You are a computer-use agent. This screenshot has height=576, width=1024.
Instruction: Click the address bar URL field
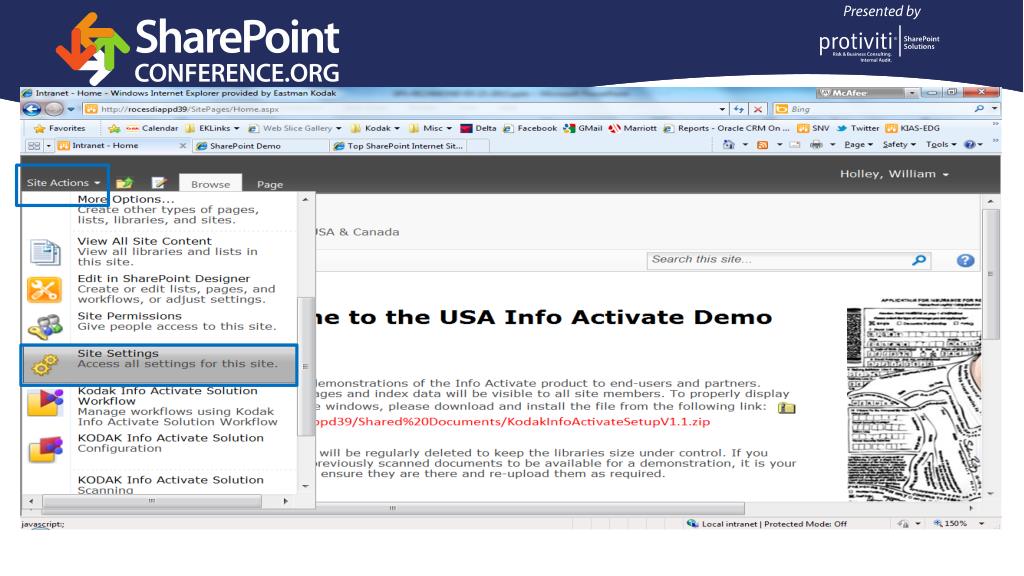click(398, 109)
